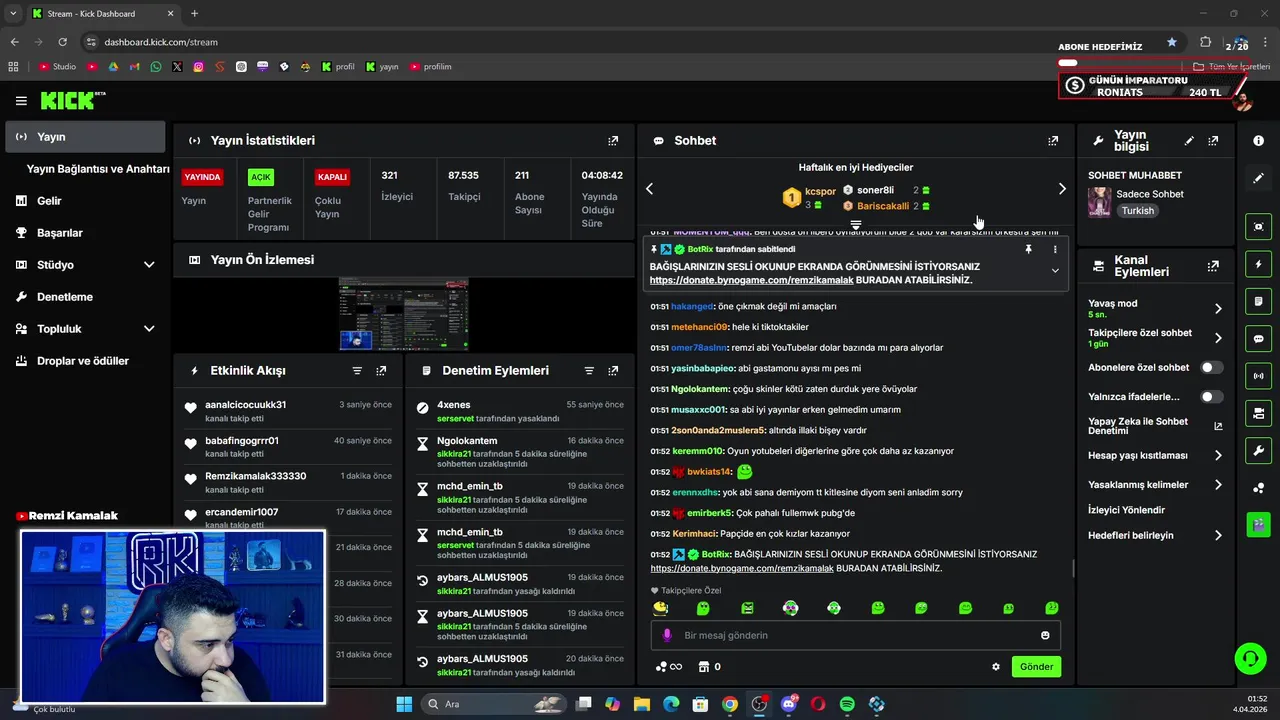
Task: Pop out the Etkinlik Akışı panel
Action: point(381,371)
